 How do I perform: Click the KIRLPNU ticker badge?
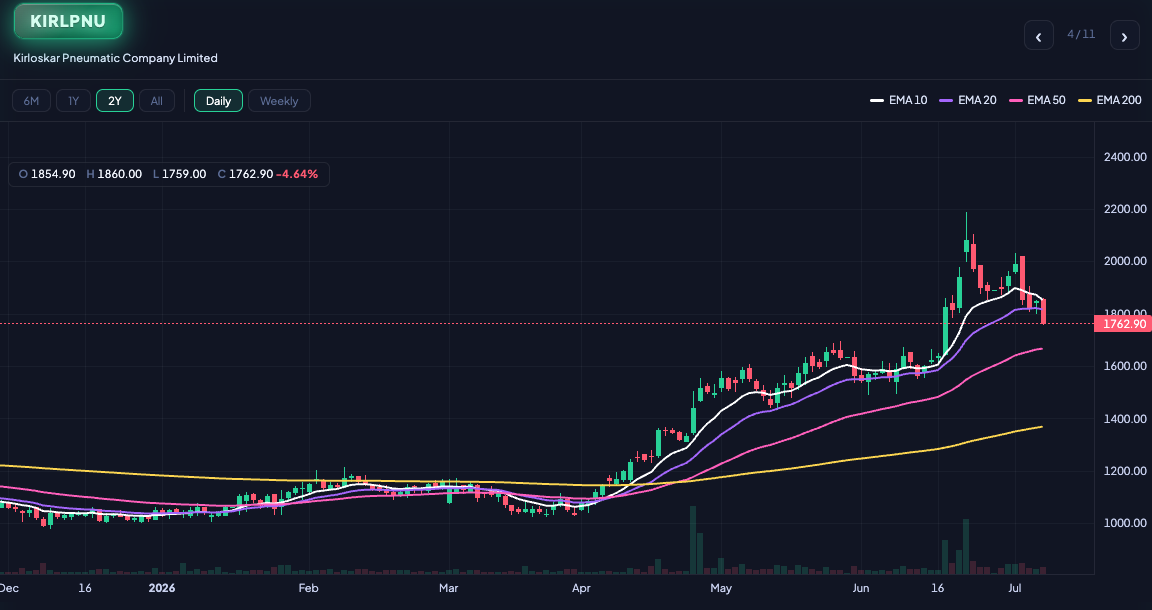point(68,21)
